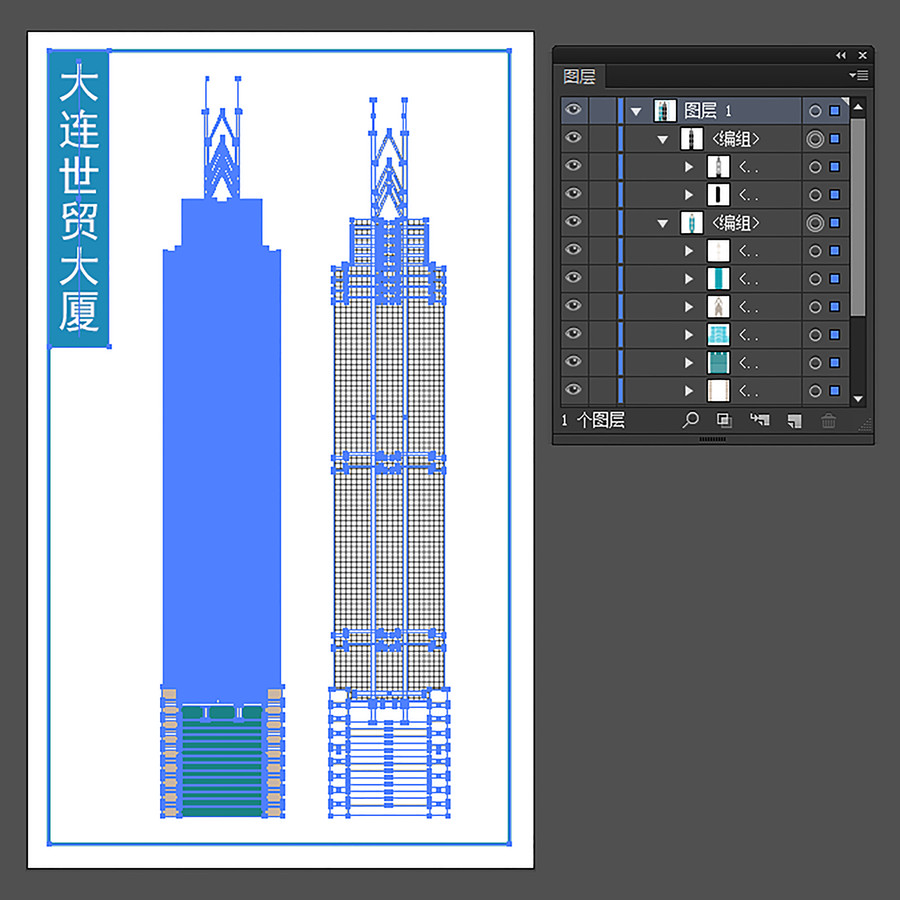Click the lock column of 图层 1
900x900 pixels.
pos(602,111)
